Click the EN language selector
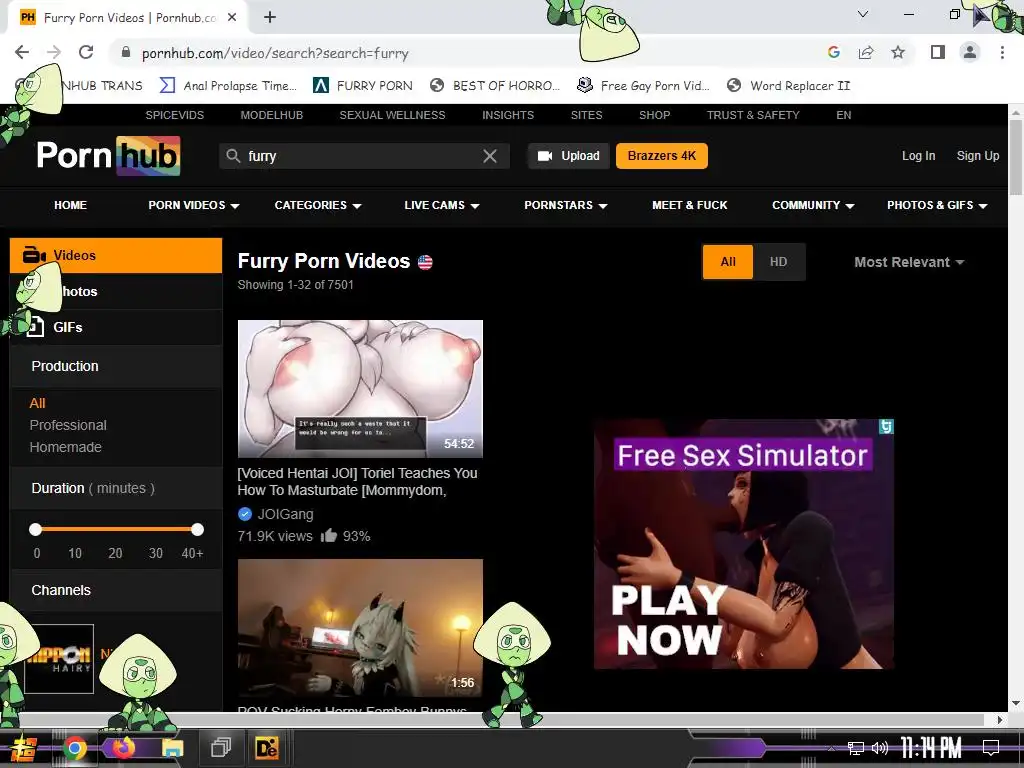Image resolution: width=1024 pixels, height=768 pixels. pyautogui.click(x=844, y=115)
